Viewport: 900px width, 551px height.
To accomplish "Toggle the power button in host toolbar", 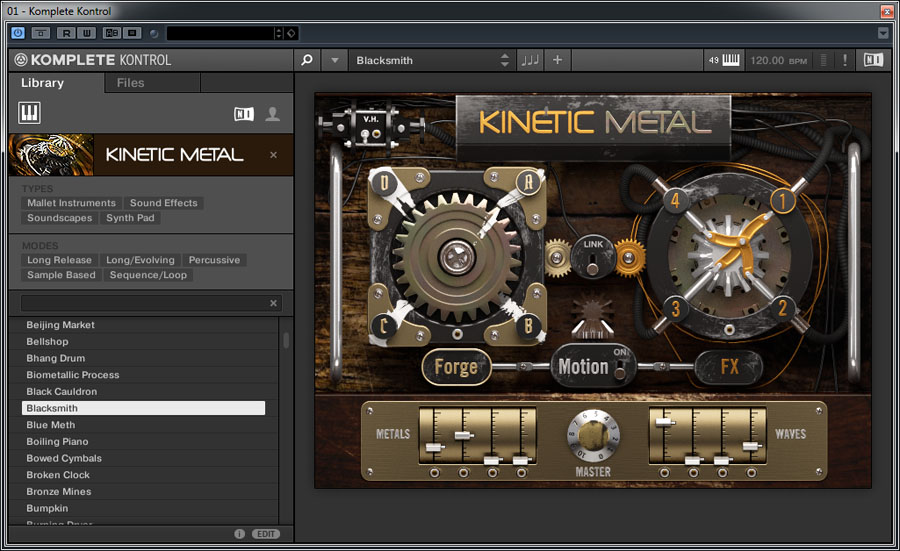I will [x=18, y=33].
